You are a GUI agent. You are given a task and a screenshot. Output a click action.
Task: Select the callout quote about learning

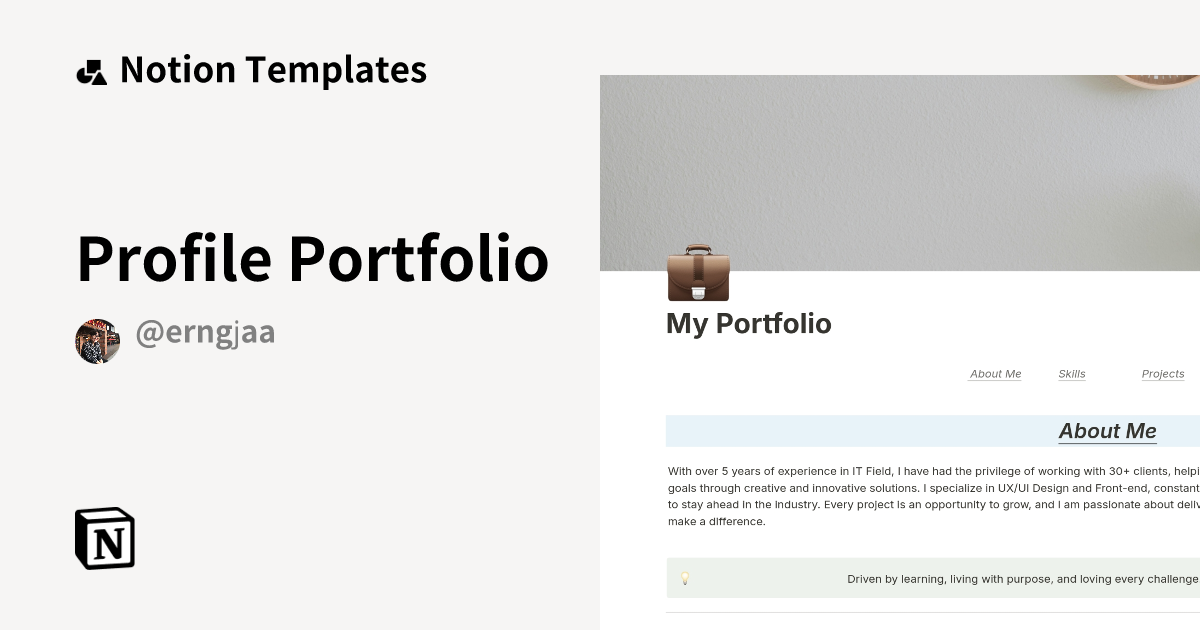1020,578
